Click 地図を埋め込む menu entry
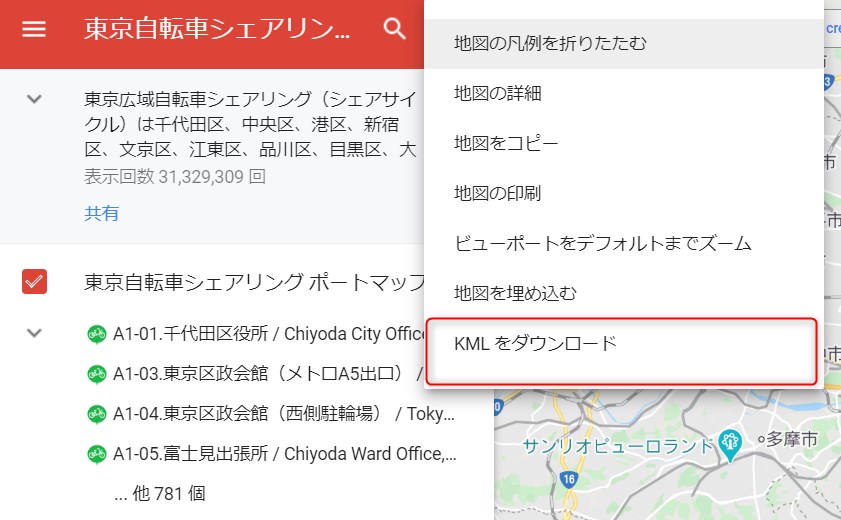 coord(515,293)
